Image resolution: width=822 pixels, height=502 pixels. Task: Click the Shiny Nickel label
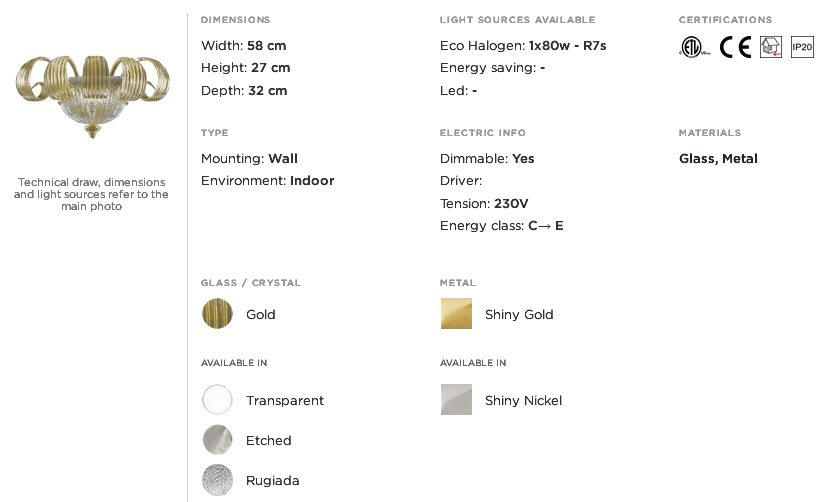coord(523,400)
